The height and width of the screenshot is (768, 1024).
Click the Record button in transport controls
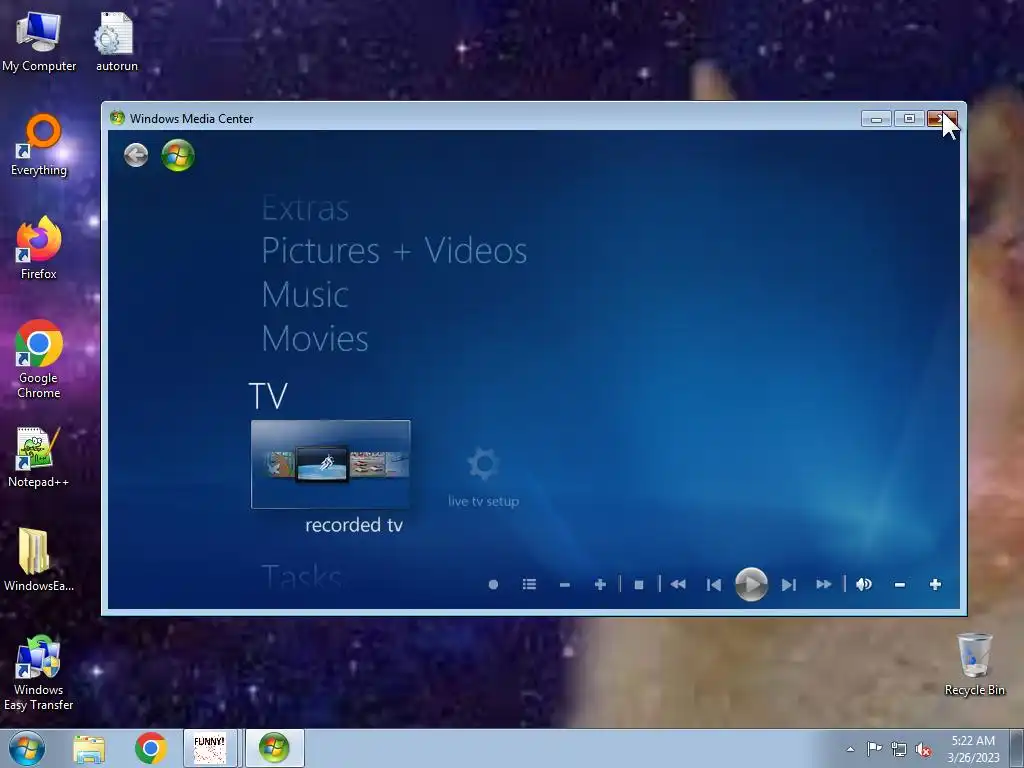[493, 584]
